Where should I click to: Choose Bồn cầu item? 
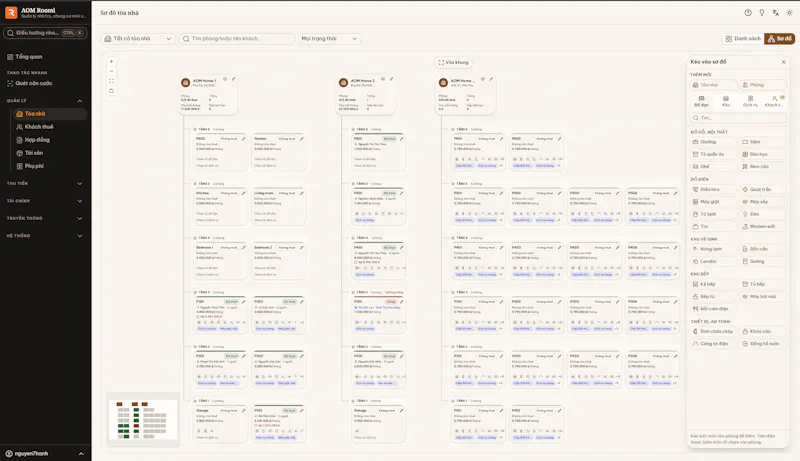tap(763, 249)
